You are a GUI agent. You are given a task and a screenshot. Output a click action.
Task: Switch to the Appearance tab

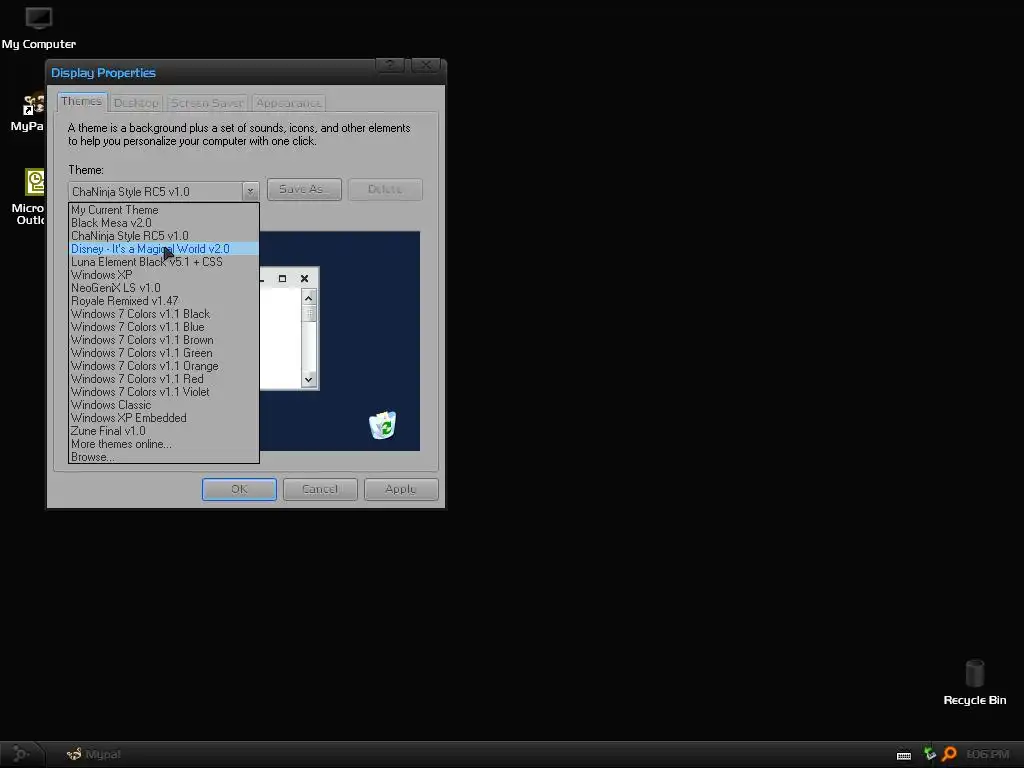point(288,103)
